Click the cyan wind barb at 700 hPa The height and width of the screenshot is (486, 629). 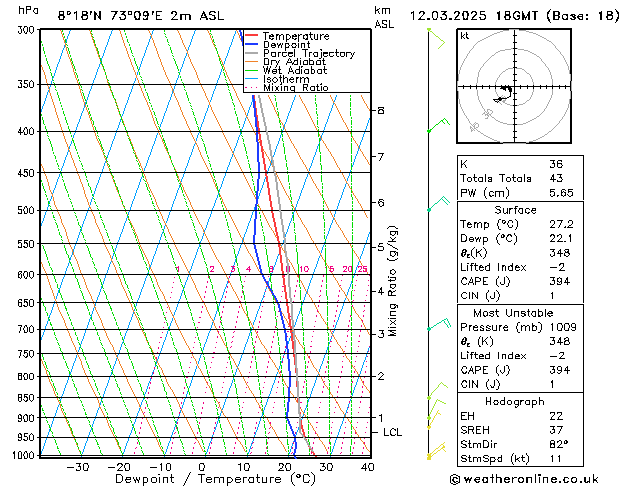(436, 325)
